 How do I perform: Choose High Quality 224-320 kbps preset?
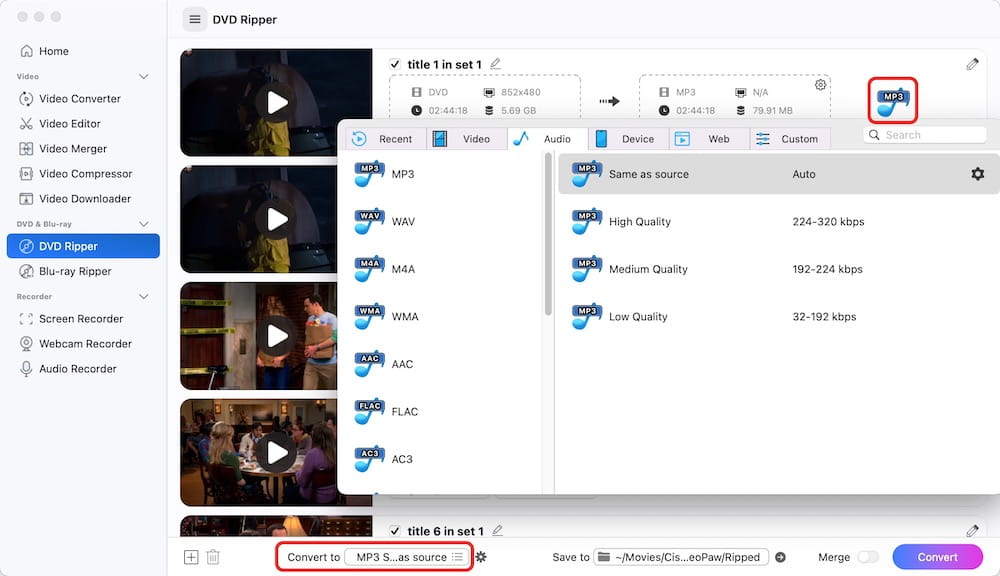(x=777, y=221)
